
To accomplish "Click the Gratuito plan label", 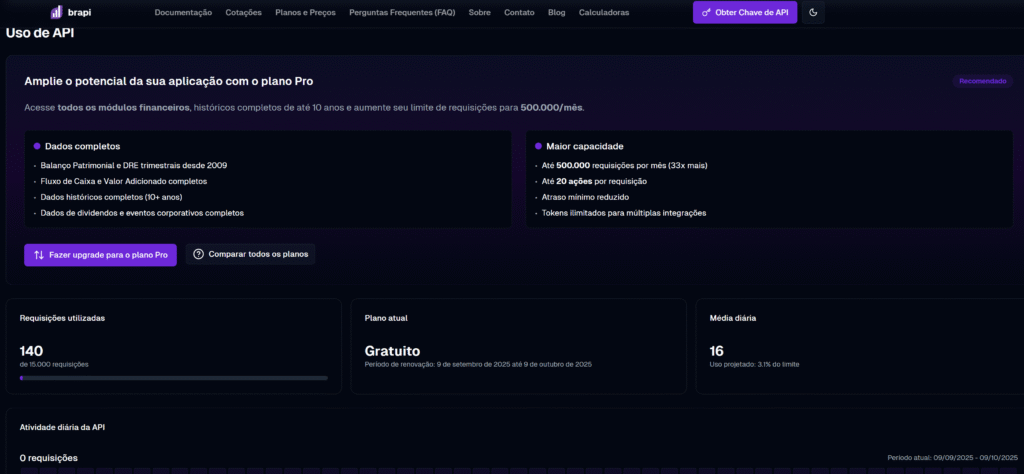I will [x=392, y=351].
